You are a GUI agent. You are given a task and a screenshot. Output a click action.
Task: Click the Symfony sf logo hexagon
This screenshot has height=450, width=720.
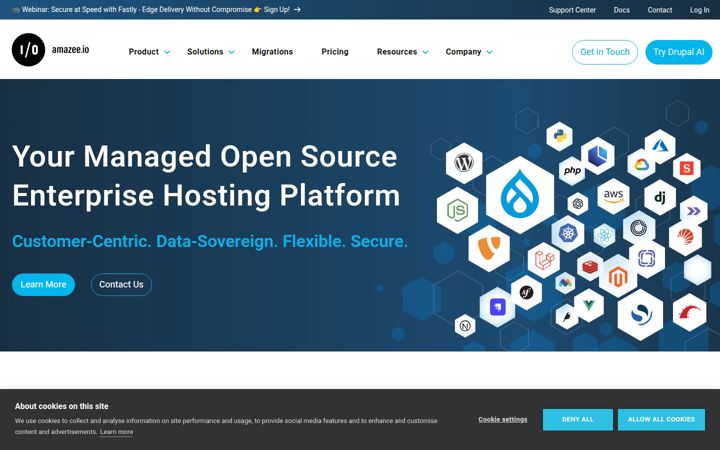point(526,292)
